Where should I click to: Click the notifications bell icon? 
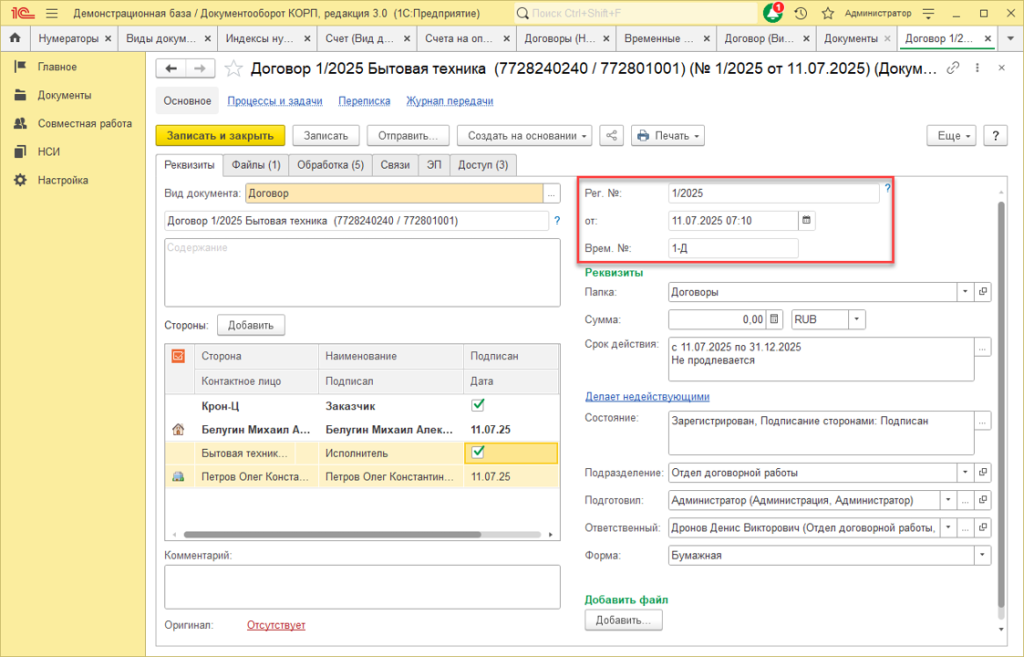(x=773, y=14)
